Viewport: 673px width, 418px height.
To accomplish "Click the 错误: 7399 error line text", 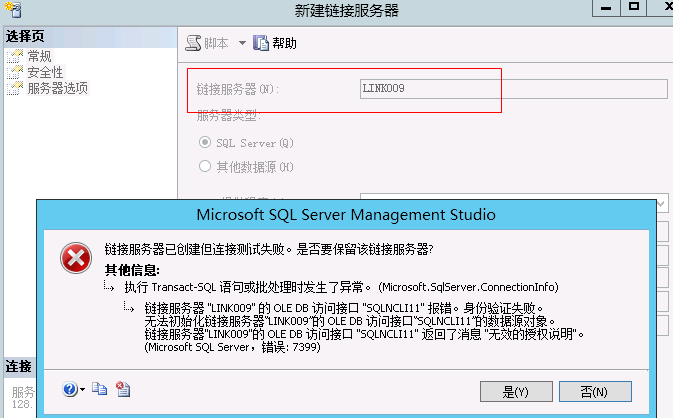I will 232,347.
